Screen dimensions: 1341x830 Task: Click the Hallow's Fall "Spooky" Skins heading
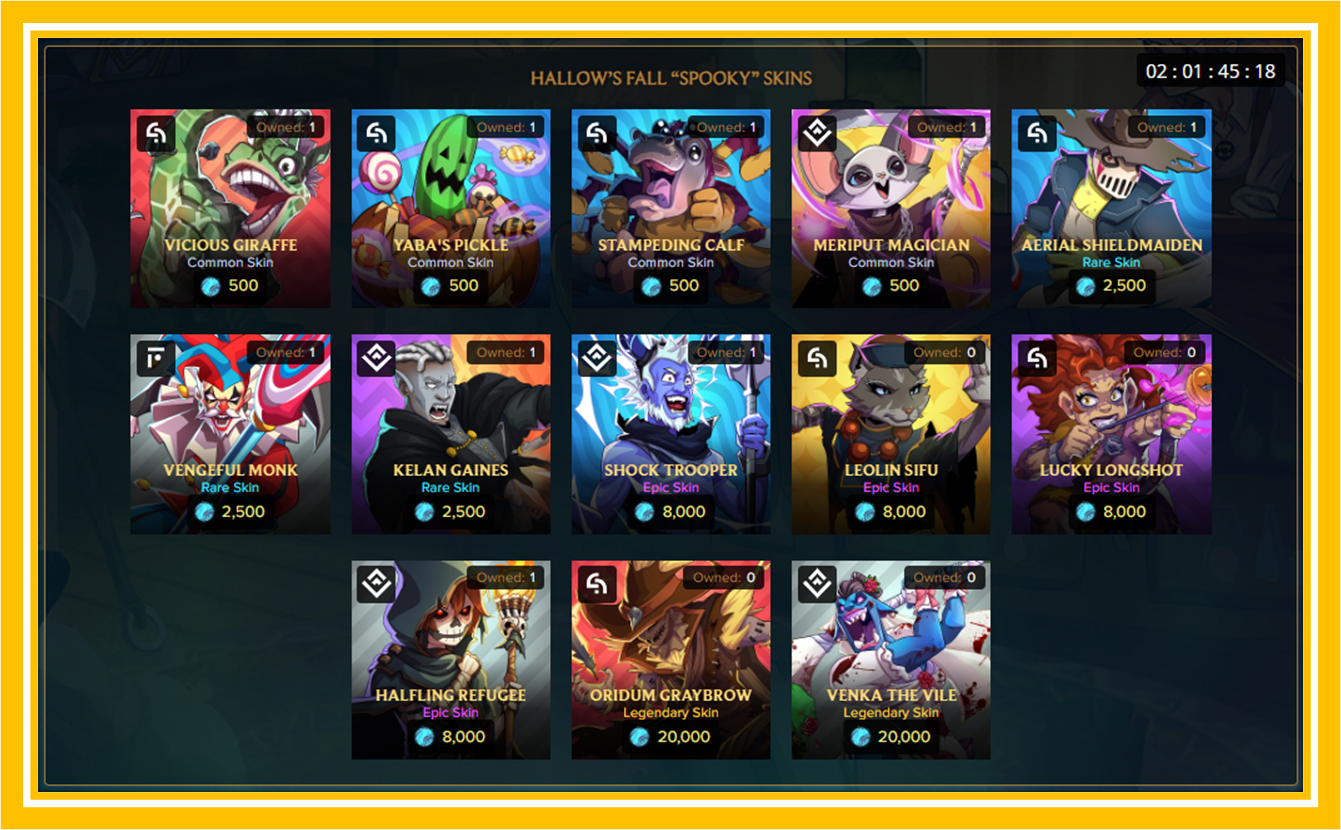tap(671, 78)
